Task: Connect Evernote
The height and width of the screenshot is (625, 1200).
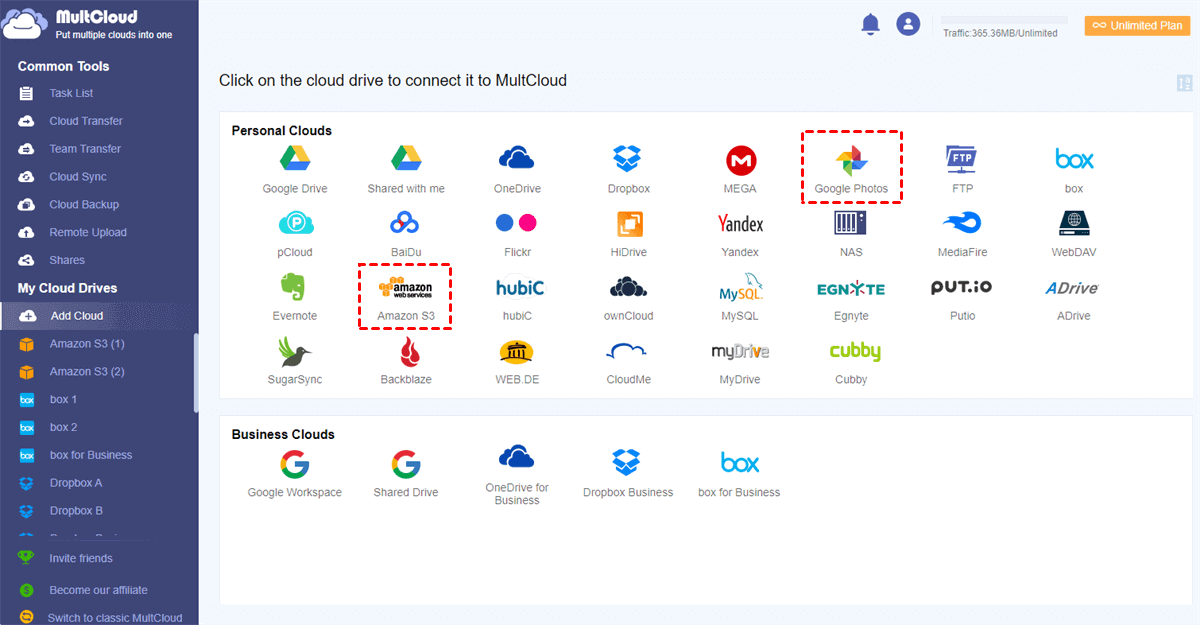Action: tap(294, 296)
